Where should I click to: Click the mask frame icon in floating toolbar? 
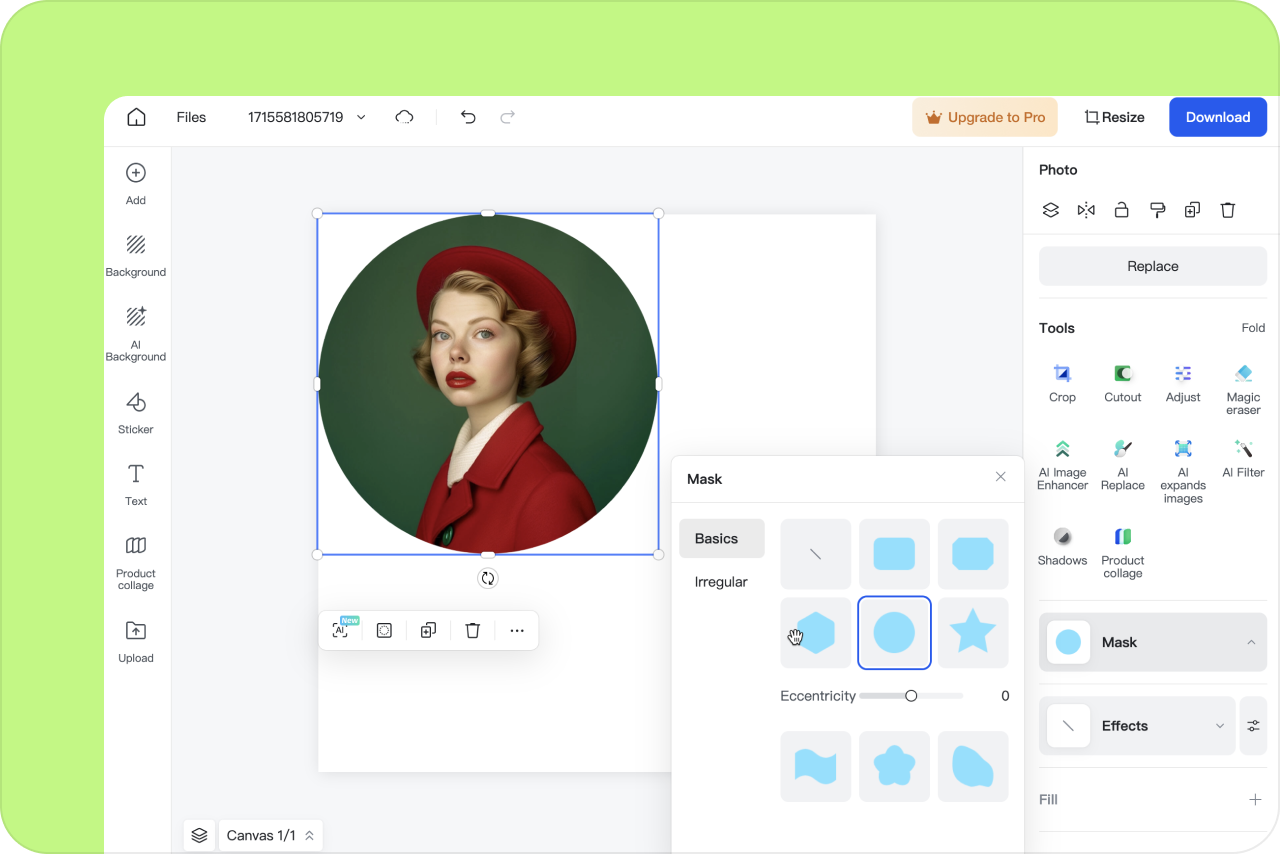click(x=384, y=630)
